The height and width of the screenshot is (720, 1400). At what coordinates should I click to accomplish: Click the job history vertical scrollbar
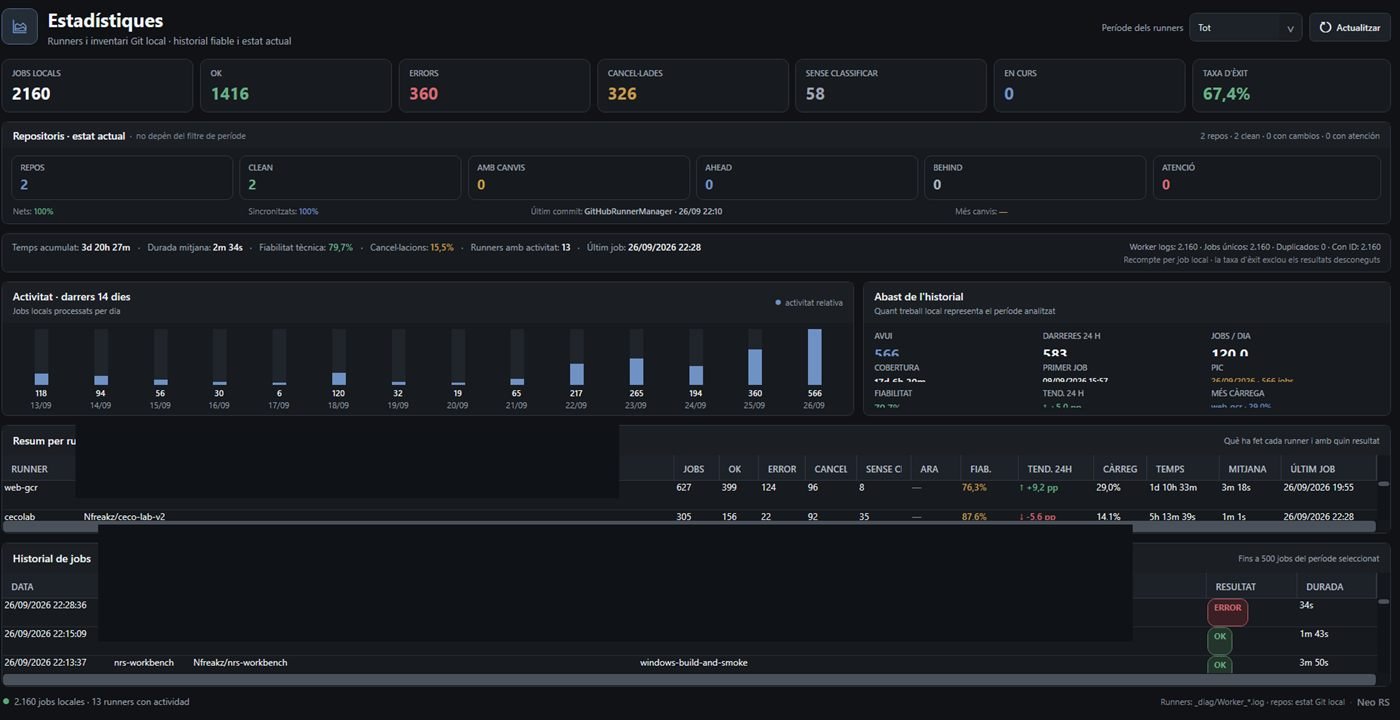[1384, 601]
